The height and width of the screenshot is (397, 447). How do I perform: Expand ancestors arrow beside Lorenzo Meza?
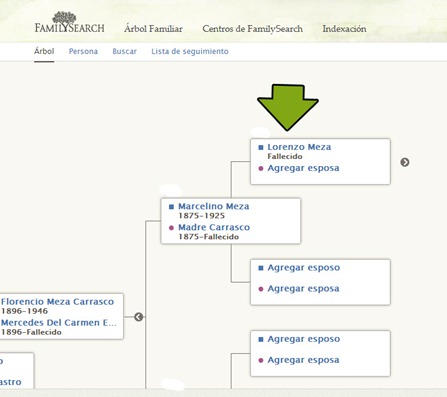(405, 162)
